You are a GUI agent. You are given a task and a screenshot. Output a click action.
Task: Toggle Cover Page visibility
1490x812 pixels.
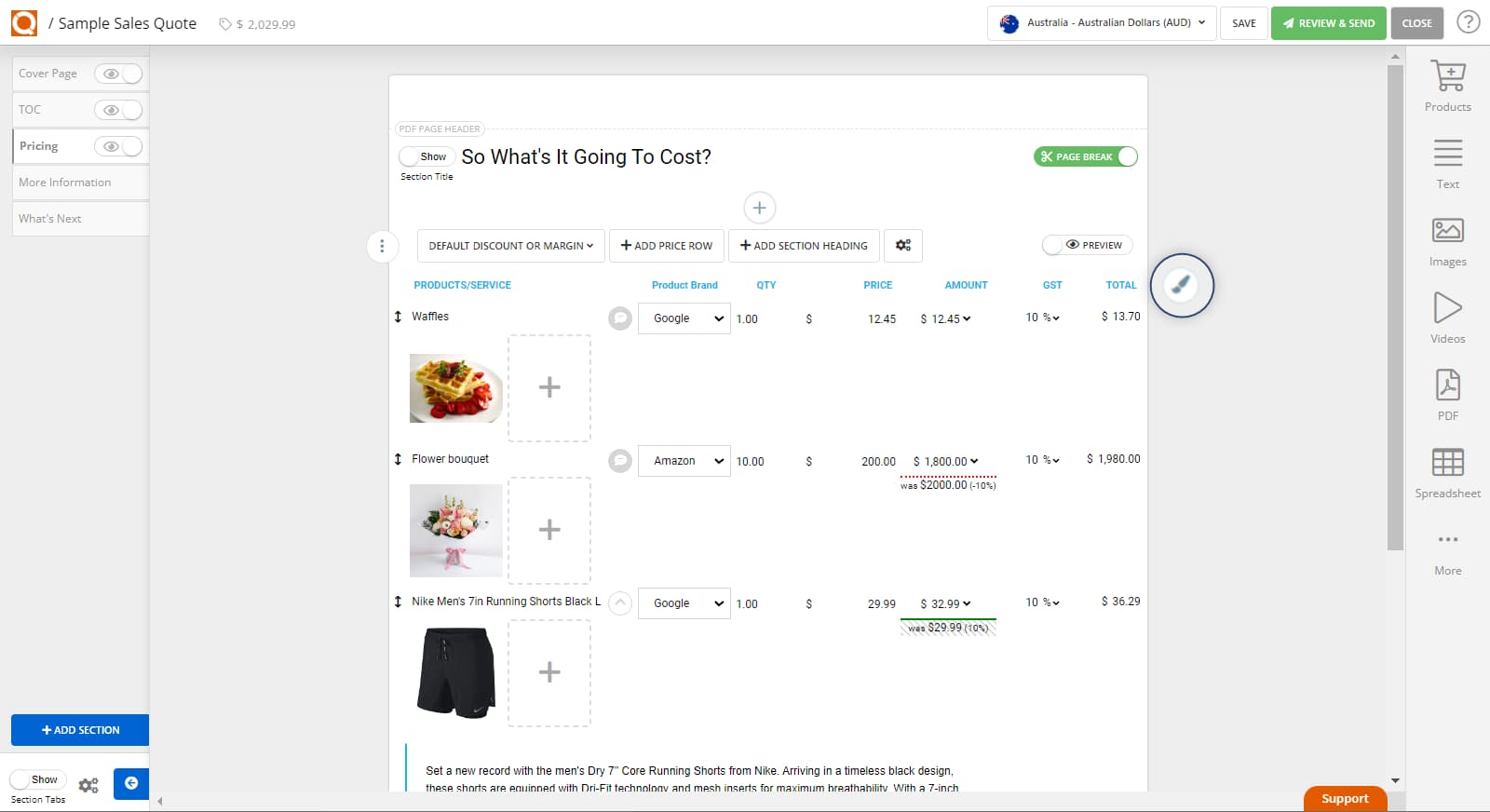pos(118,74)
